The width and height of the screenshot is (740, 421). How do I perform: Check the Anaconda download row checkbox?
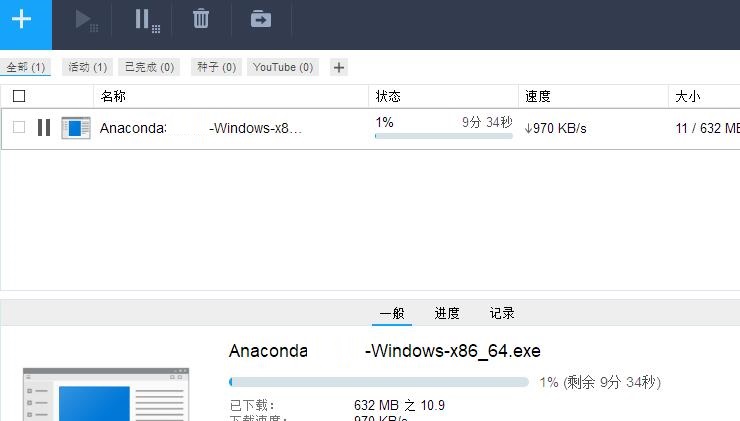point(19,127)
